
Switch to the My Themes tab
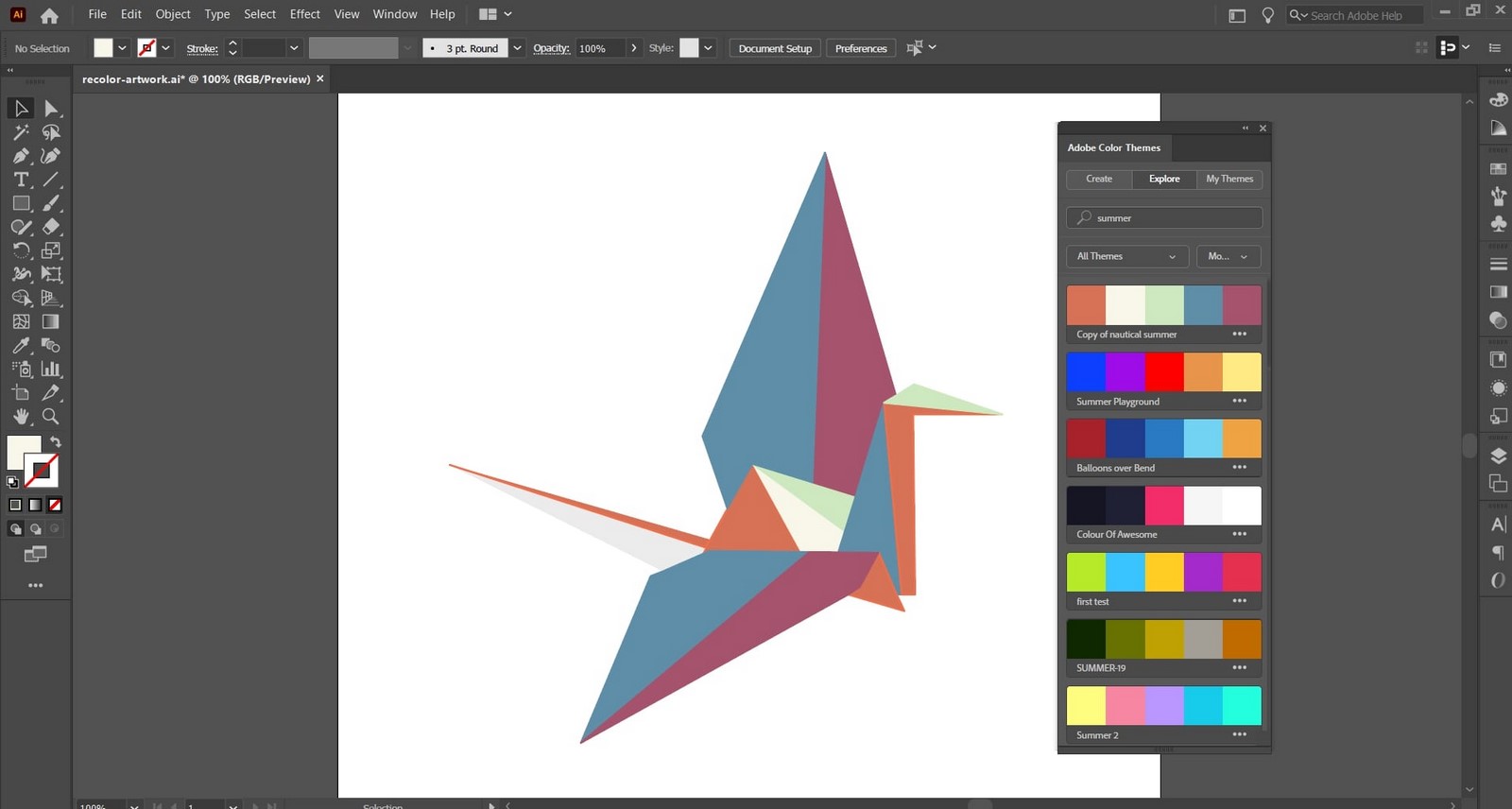pyautogui.click(x=1229, y=179)
